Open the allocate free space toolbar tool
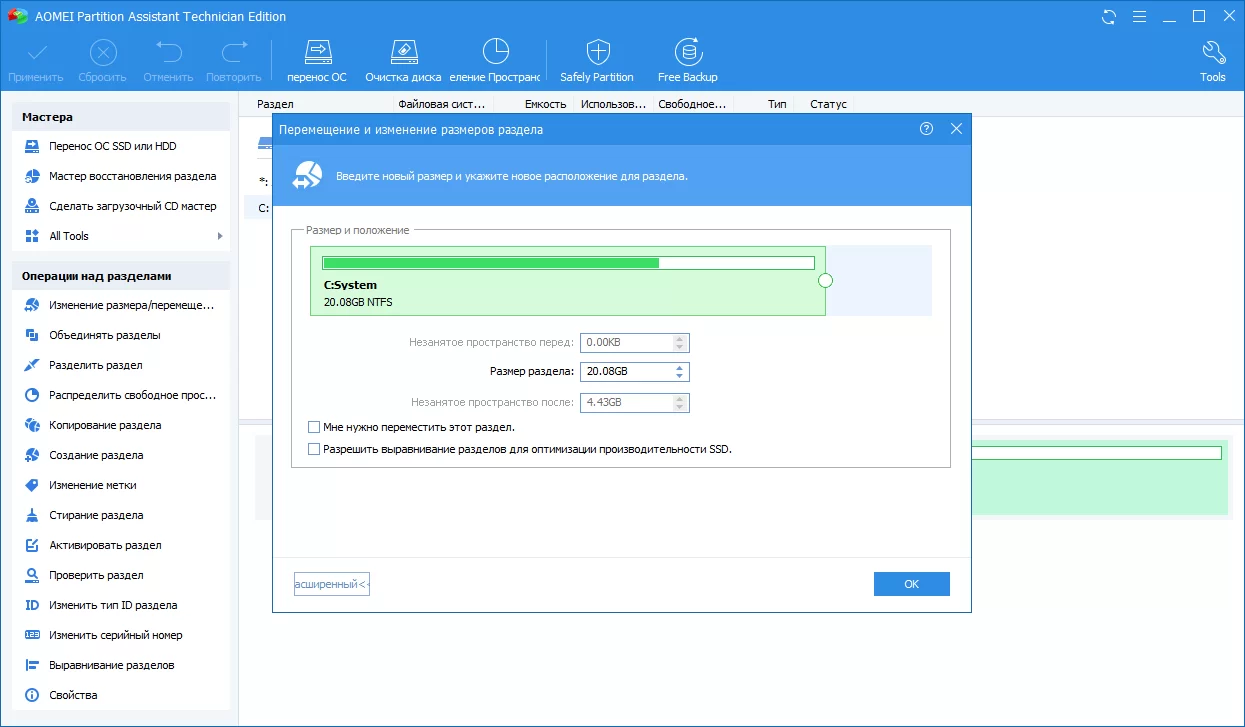Screen dimensions: 1245x727 coord(495,61)
